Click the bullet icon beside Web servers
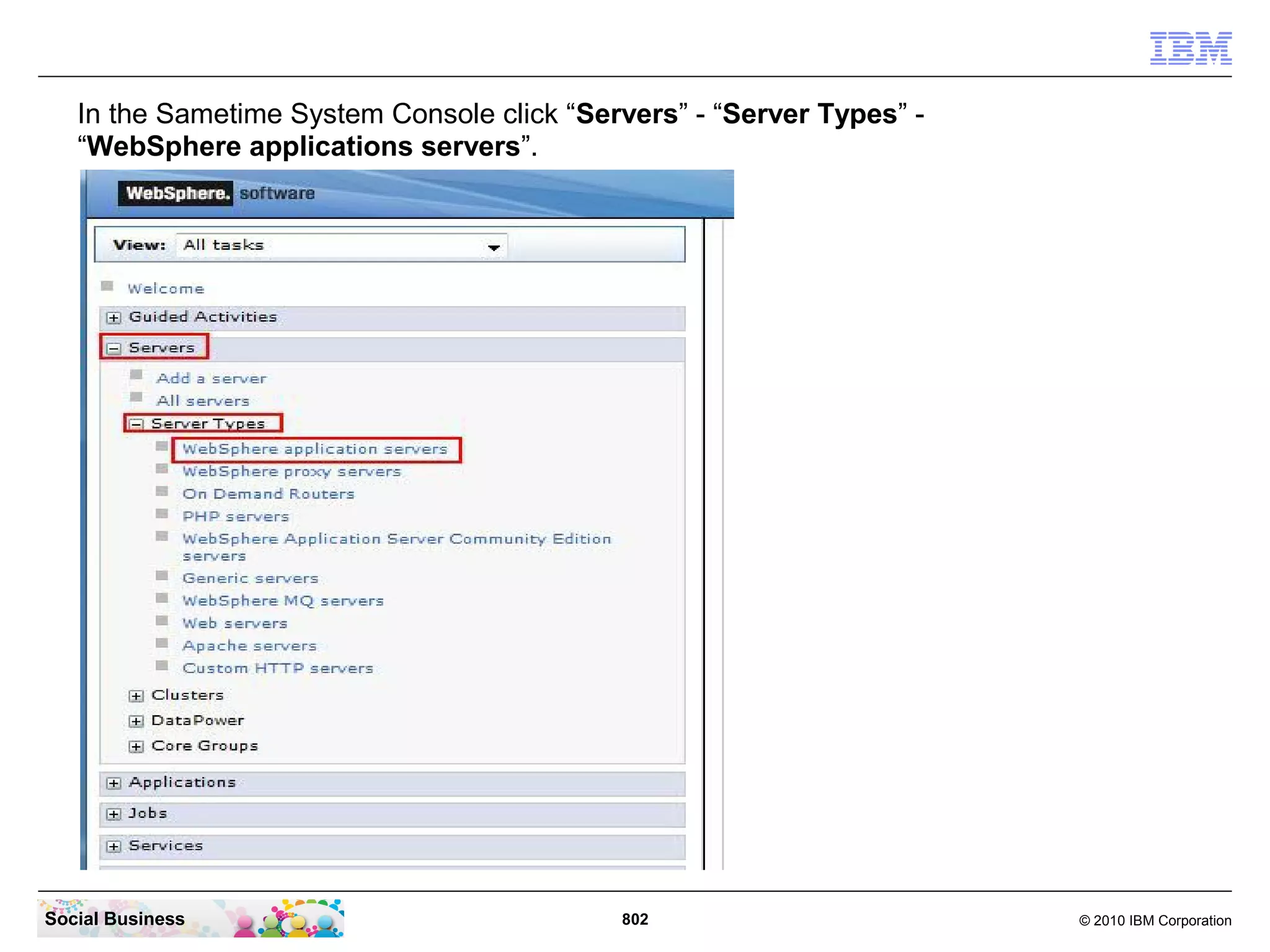Image resolution: width=1270 pixels, height=952 pixels. click(x=162, y=620)
